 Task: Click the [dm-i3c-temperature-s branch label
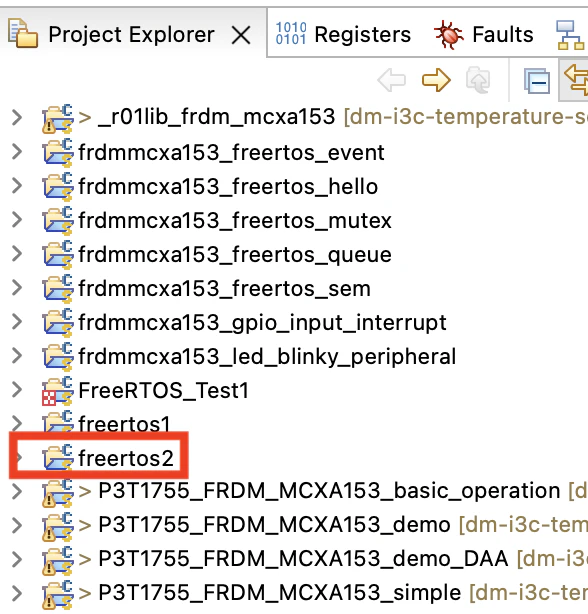pyautogui.click(x=465, y=117)
